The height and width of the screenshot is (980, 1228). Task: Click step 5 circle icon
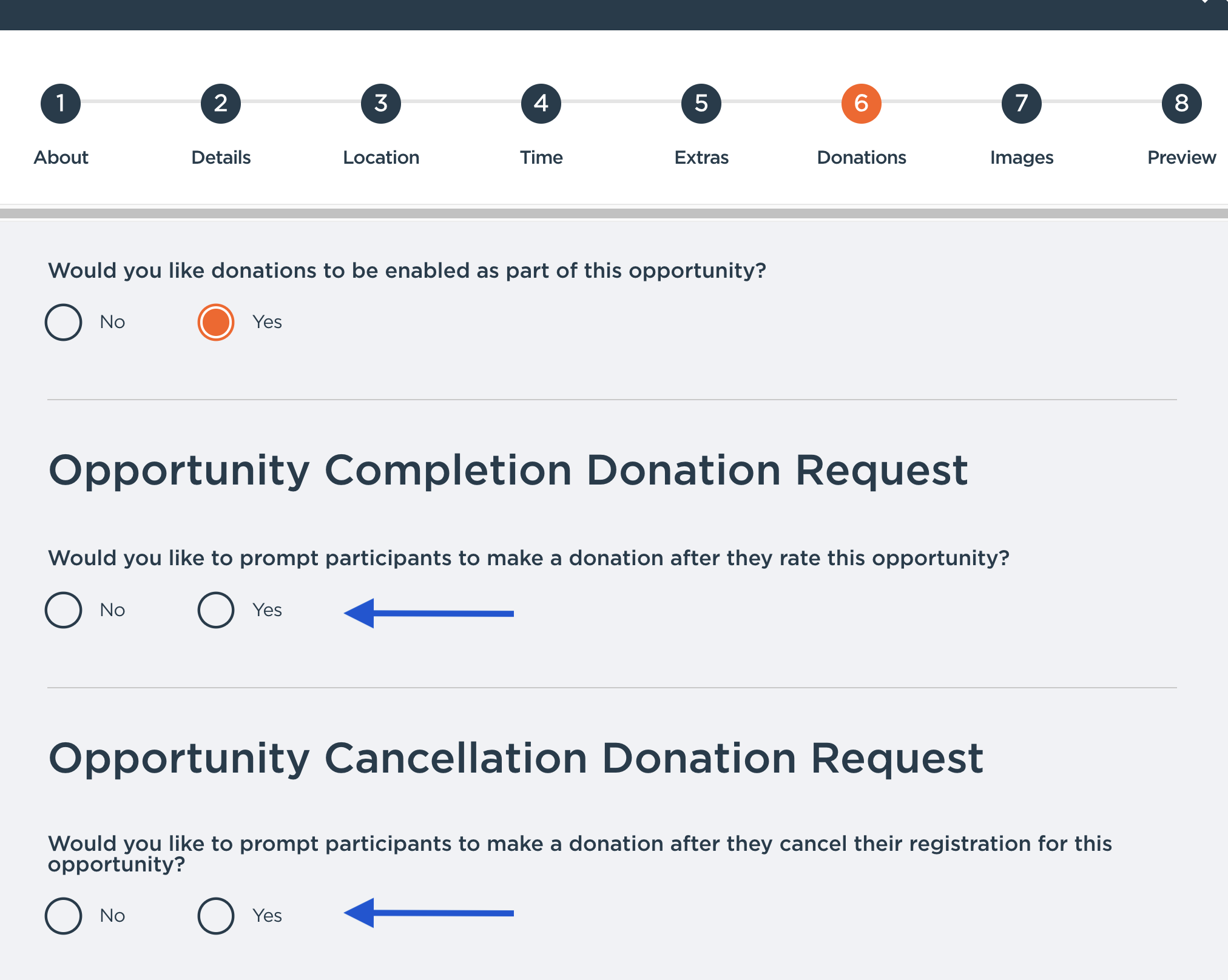click(x=701, y=104)
